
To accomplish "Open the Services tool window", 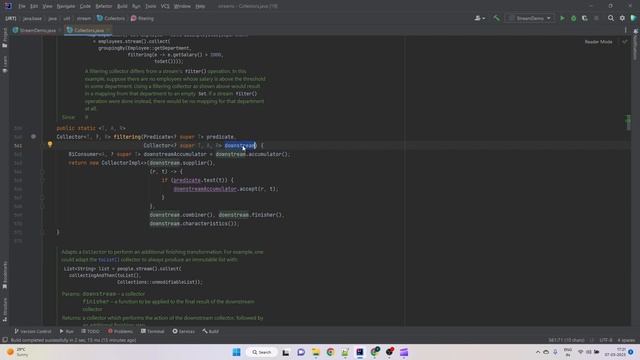I will pos(183,331).
